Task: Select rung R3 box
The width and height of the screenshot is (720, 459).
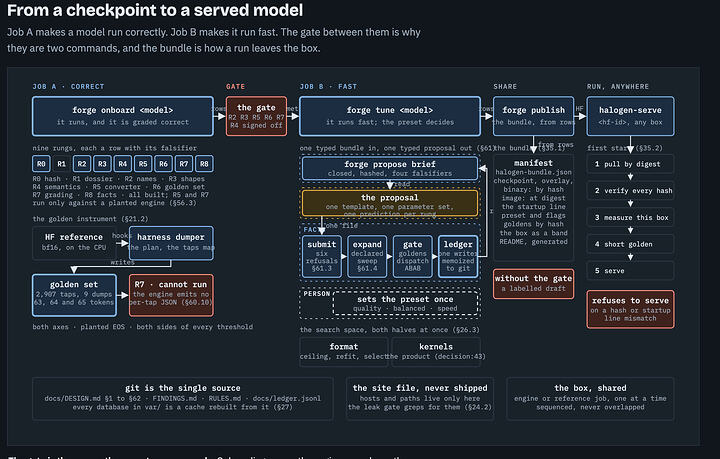Action: [102, 164]
